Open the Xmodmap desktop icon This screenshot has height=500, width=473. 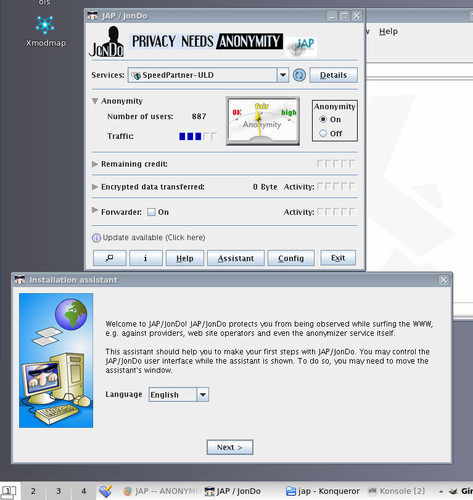pyautogui.click(x=46, y=31)
